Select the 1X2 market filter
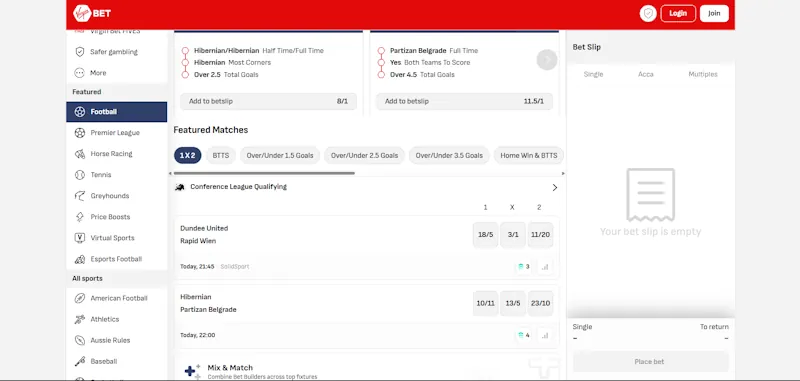 [x=188, y=156]
